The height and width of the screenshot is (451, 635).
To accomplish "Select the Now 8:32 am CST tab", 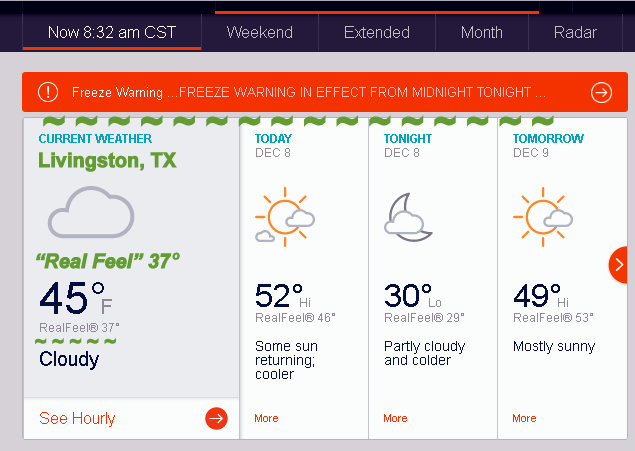I will pos(111,32).
